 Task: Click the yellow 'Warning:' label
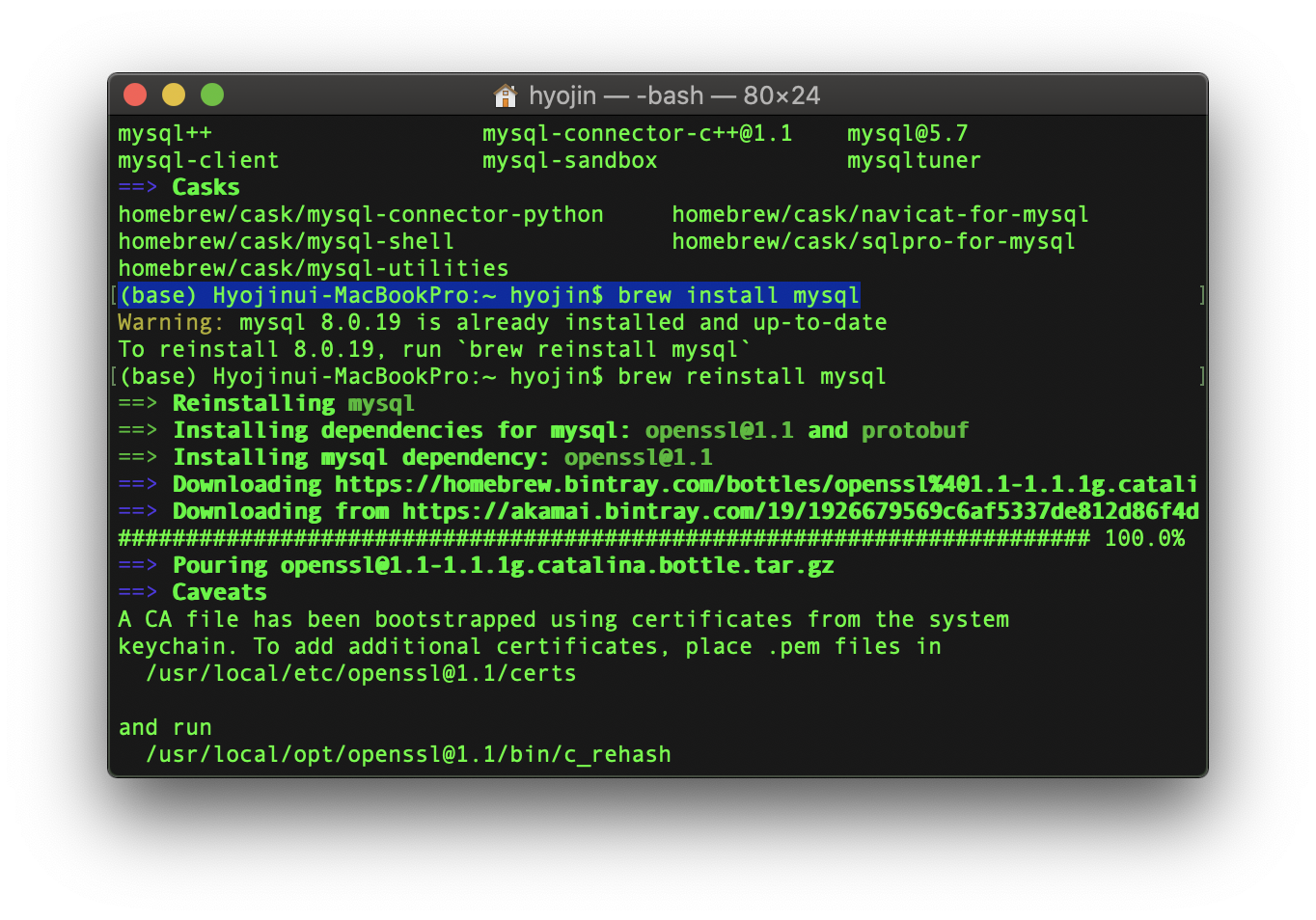[x=172, y=322]
